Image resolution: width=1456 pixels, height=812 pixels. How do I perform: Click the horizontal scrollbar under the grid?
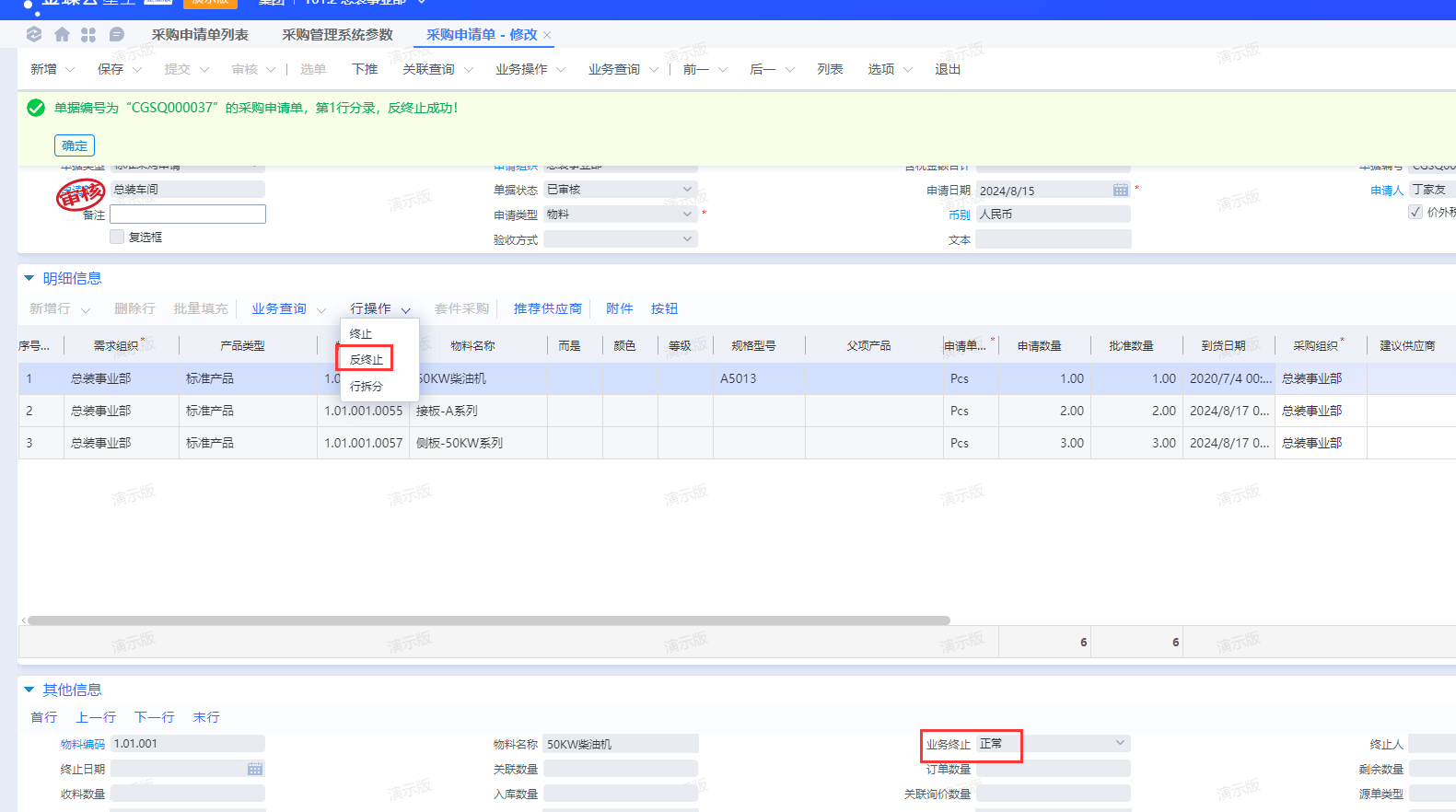488,621
